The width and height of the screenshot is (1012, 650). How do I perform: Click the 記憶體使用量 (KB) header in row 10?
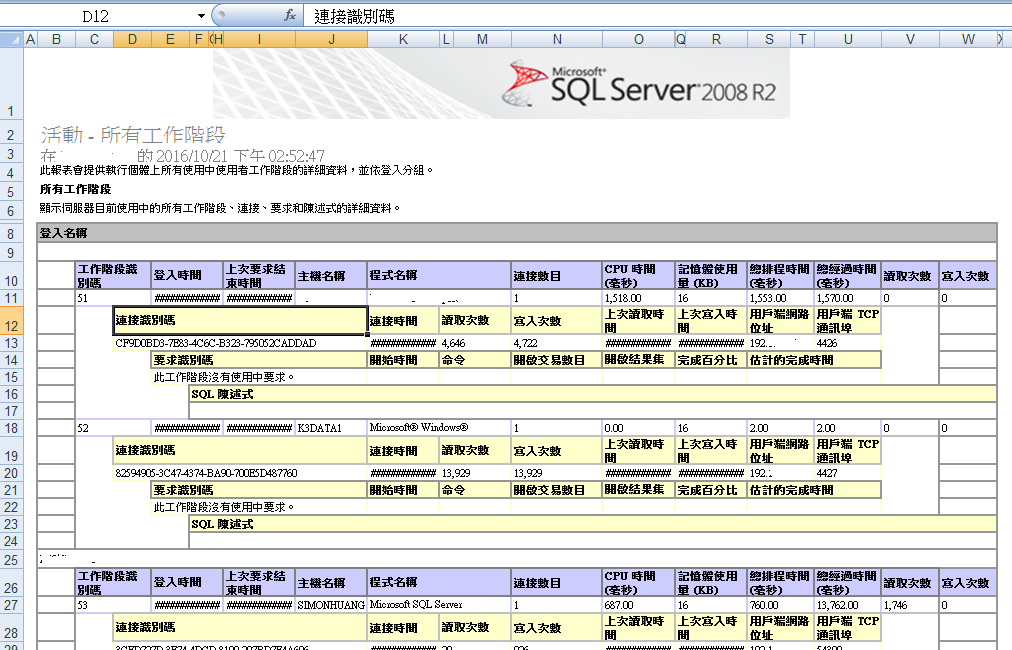tap(711, 276)
